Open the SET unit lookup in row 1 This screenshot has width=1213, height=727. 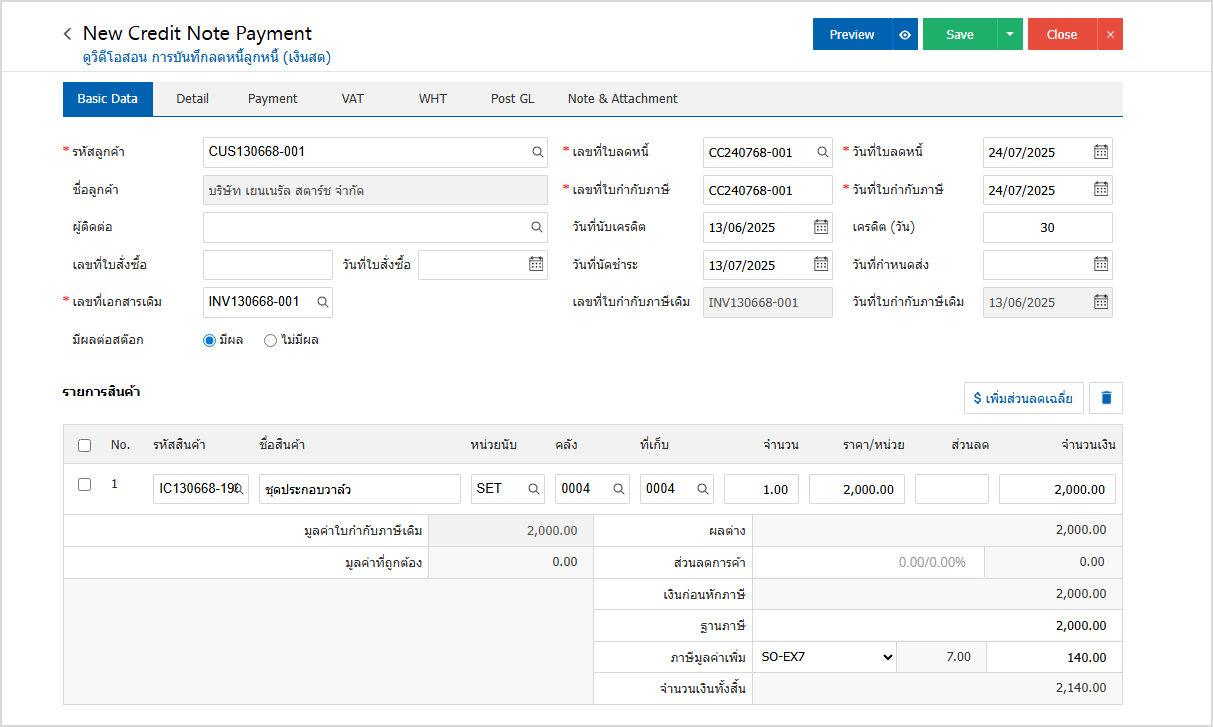[x=536, y=489]
